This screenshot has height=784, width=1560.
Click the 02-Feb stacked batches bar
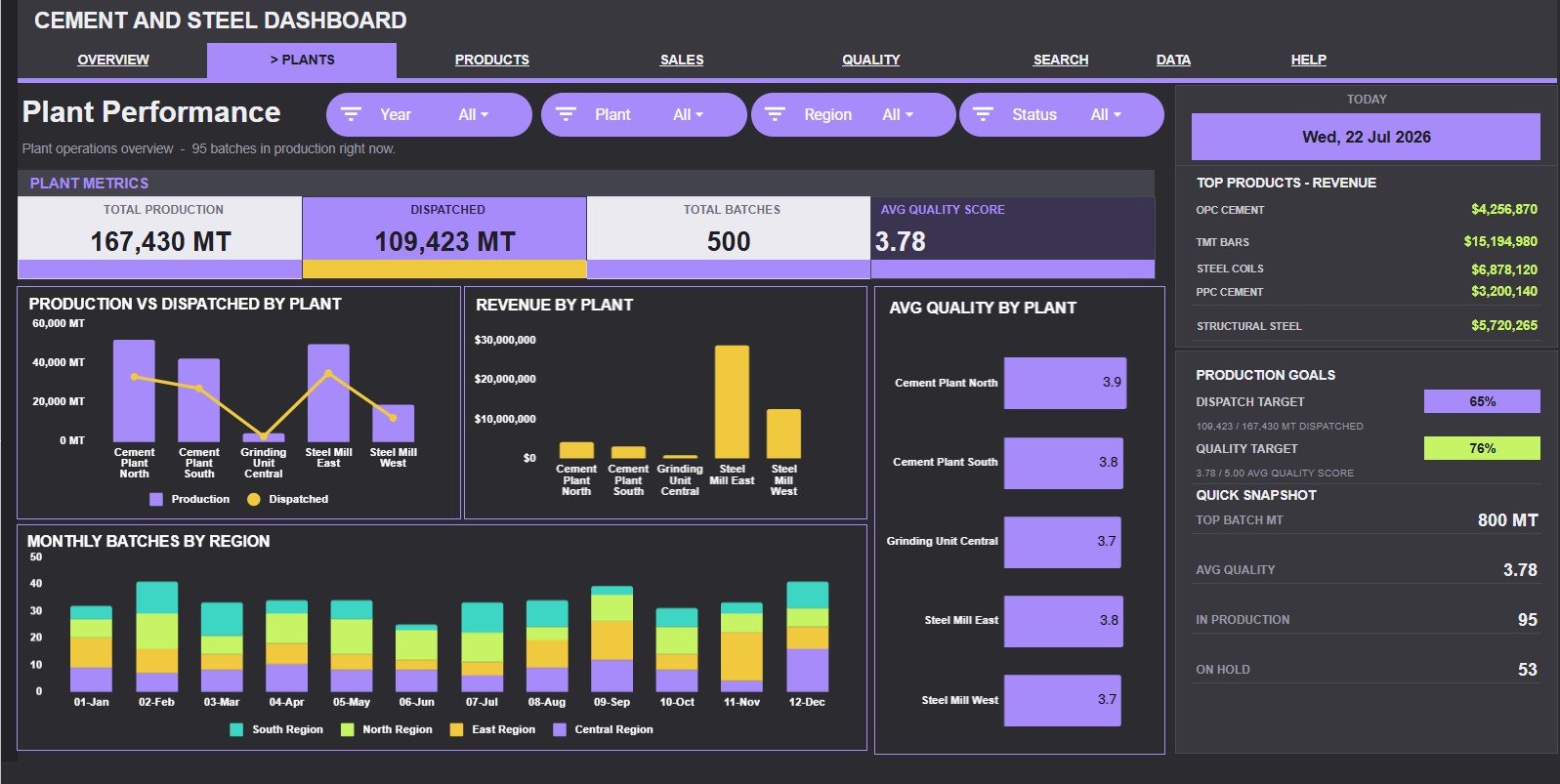pyautogui.click(x=156, y=637)
